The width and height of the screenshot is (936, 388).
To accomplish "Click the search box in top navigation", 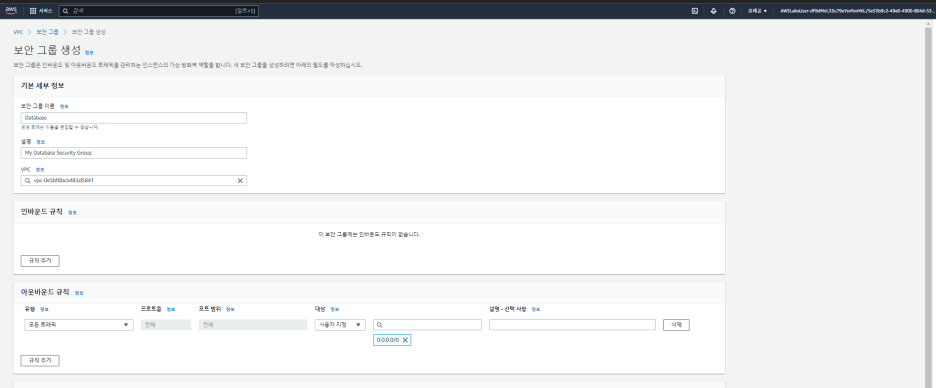I will coord(159,11).
